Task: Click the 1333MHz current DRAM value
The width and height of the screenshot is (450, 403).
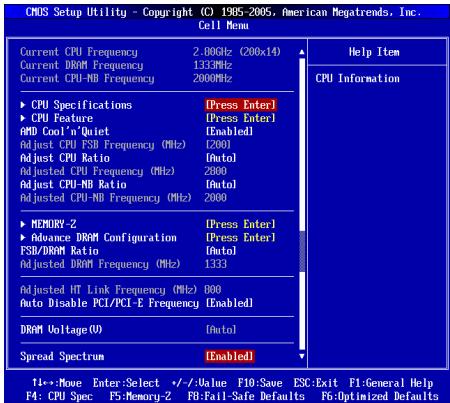Action: tap(212, 65)
